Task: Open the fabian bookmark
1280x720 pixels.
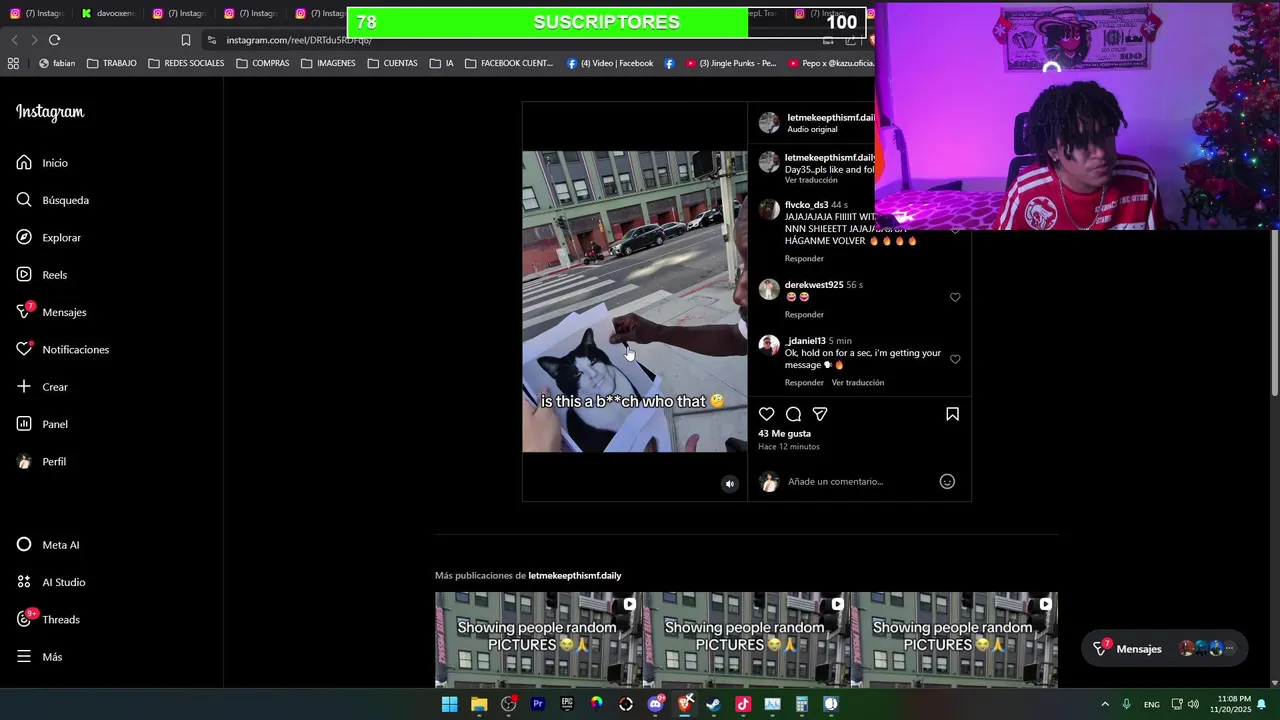Action: (57, 63)
